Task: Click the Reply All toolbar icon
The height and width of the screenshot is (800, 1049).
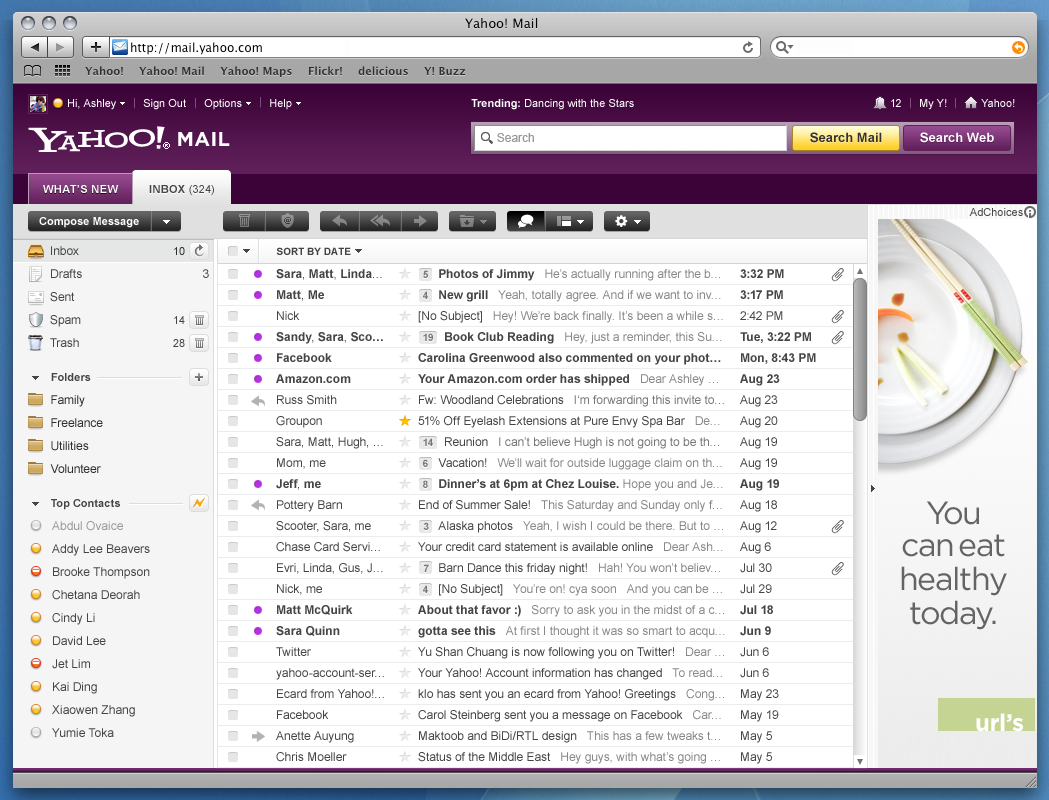Action: point(380,221)
